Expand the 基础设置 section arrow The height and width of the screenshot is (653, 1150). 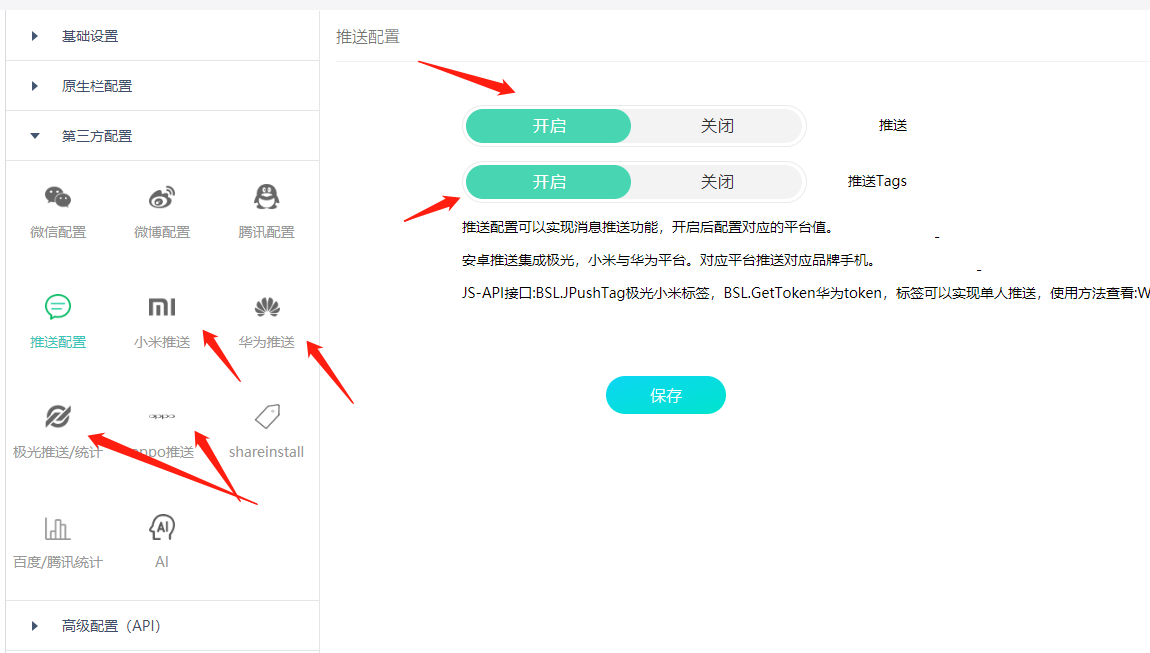[34, 36]
